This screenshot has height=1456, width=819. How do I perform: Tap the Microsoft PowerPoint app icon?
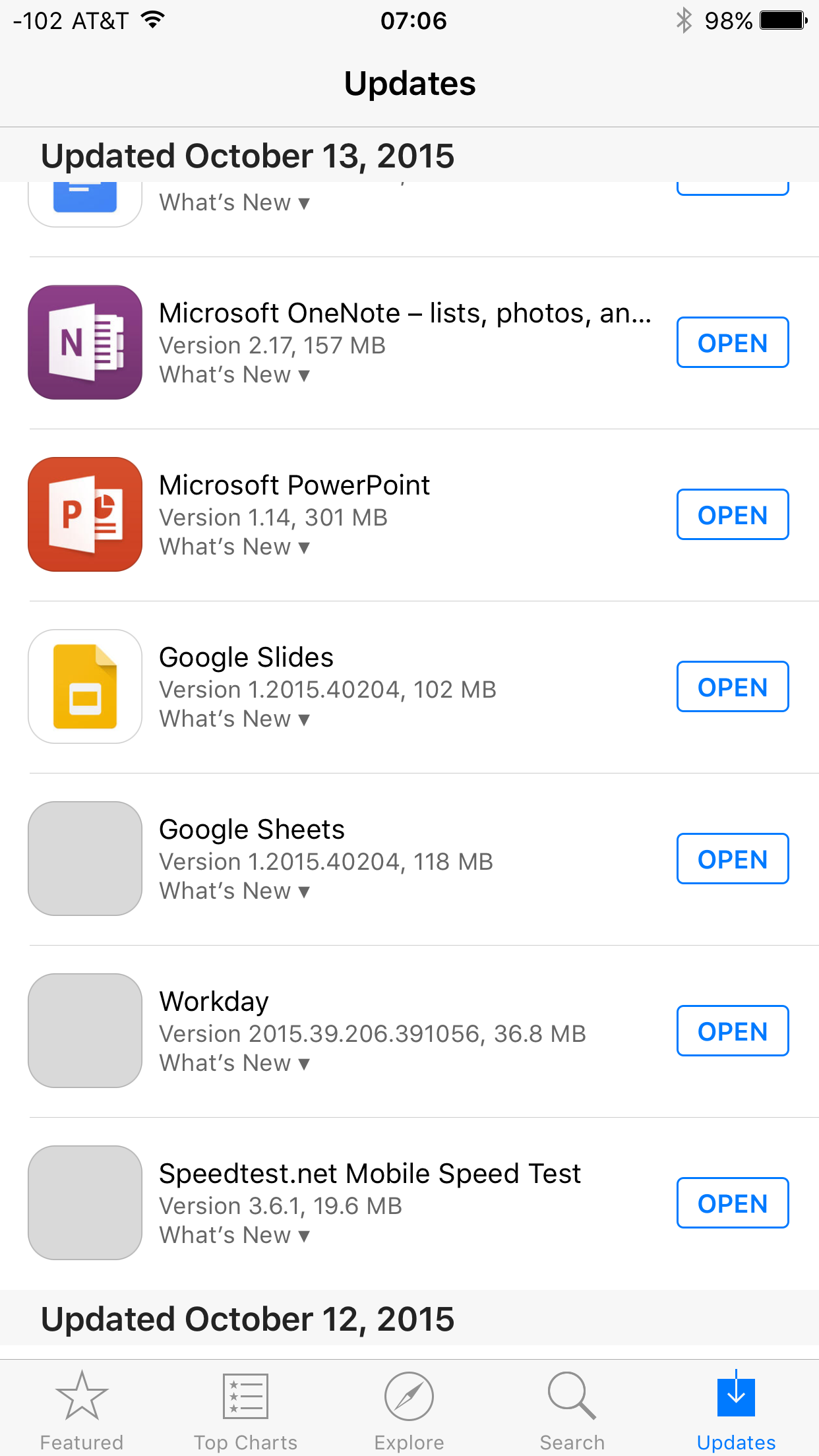(85, 514)
